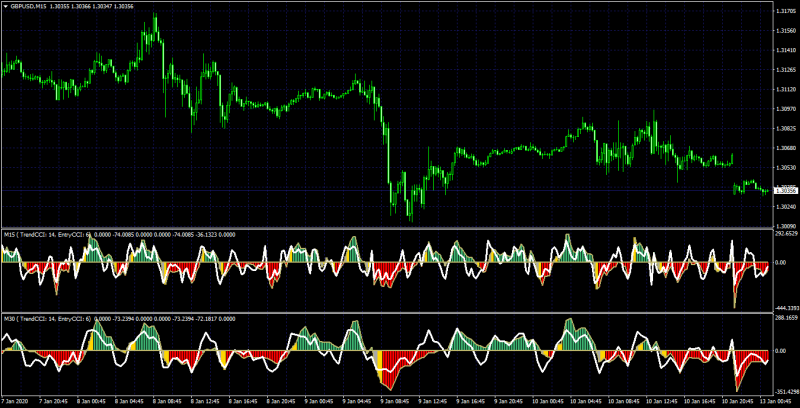
Task: Click the 9 Jan 00:45 time label
Action: tap(318, 402)
